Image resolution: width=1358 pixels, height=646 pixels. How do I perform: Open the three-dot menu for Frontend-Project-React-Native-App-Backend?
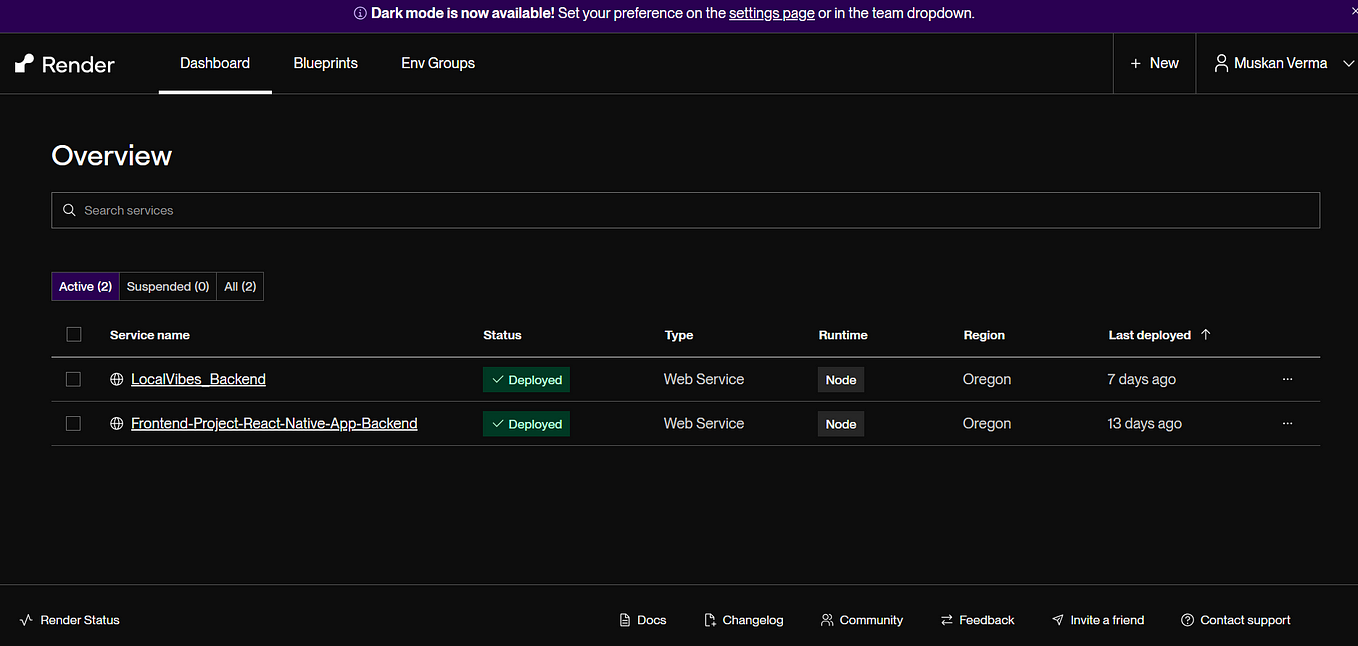click(1287, 423)
